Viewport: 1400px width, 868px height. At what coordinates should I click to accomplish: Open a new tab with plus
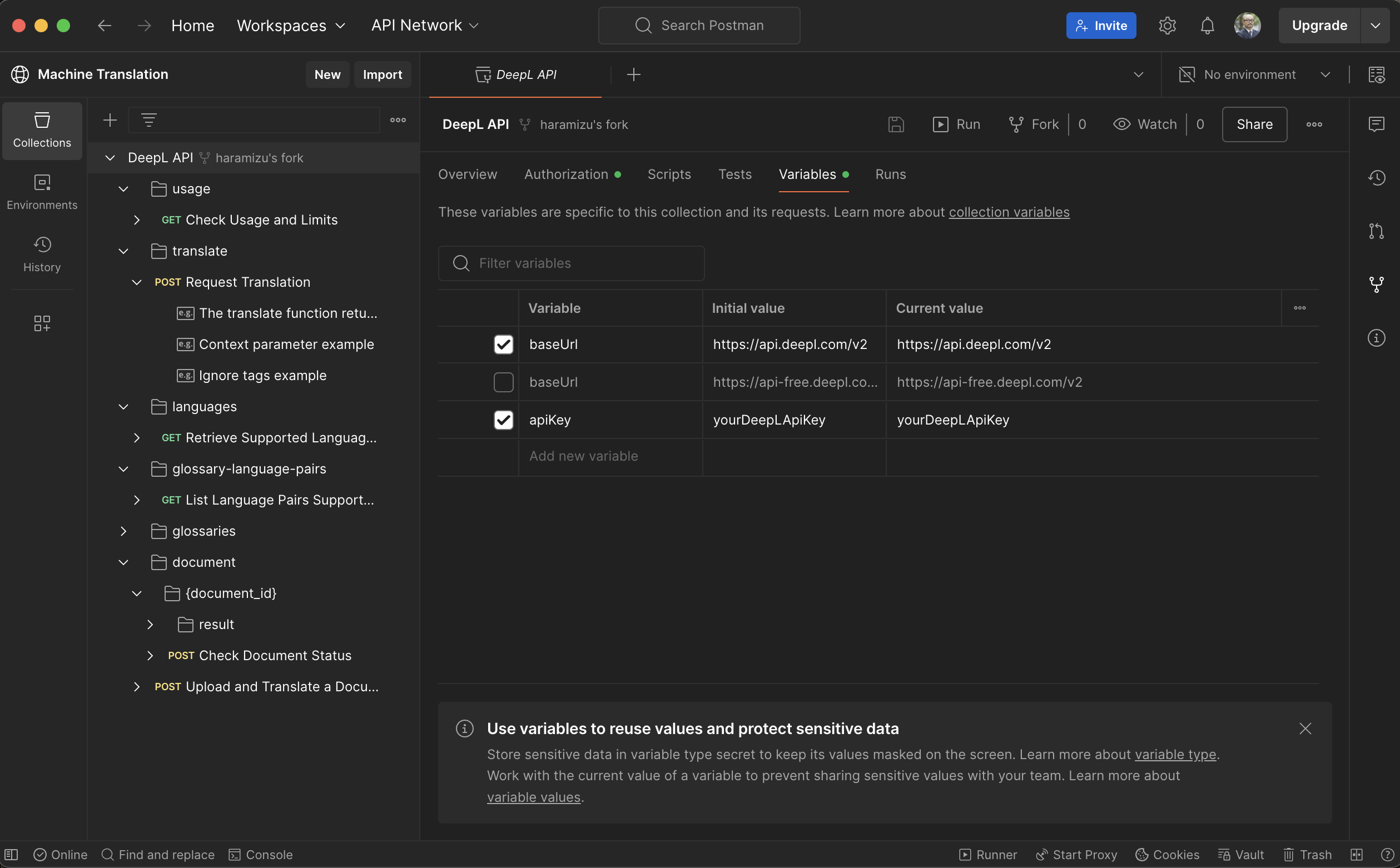click(x=633, y=74)
